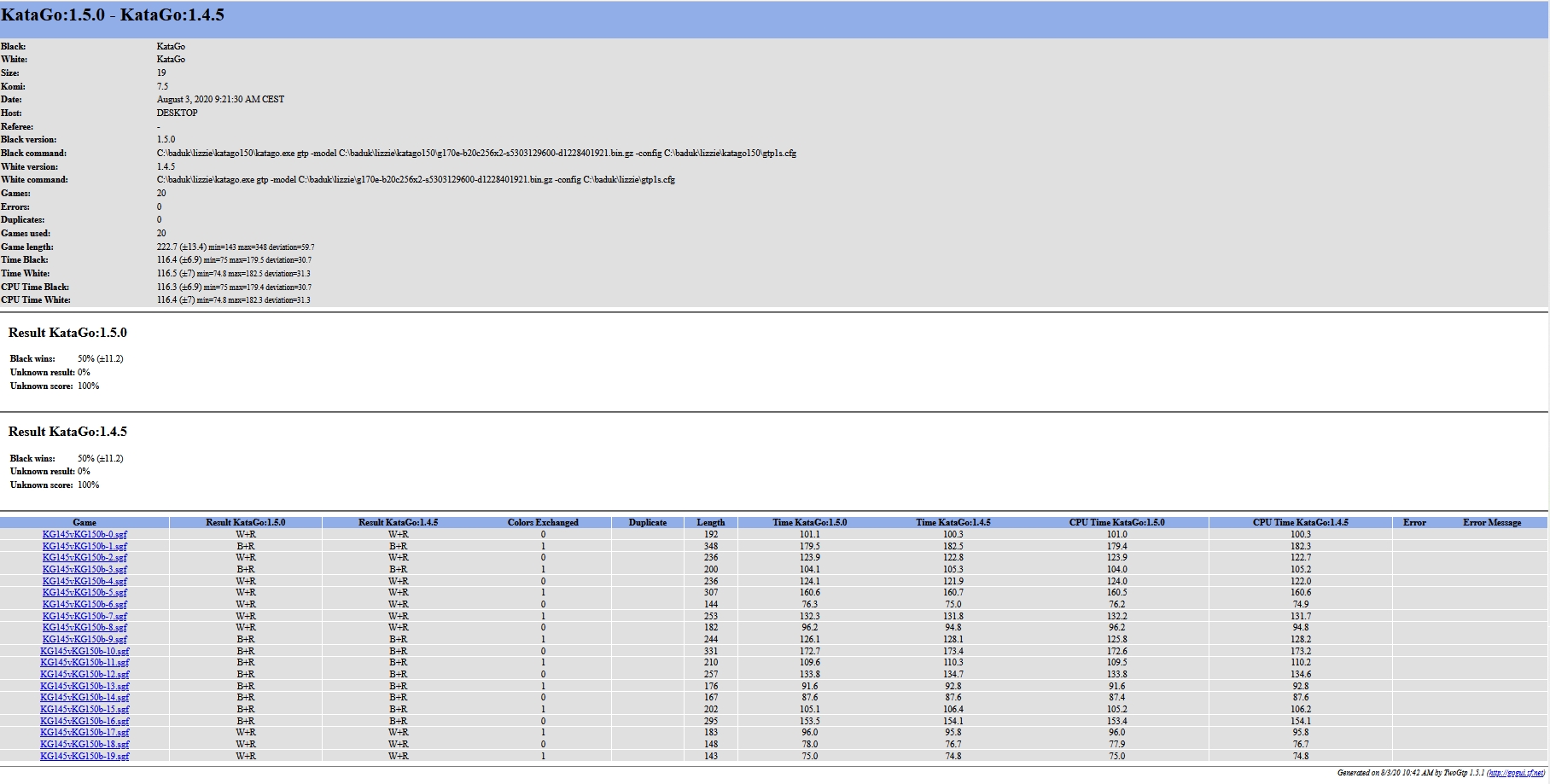
Task: Open the KG145vKG150b-8.sgf game
Action: click(x=84, y=628)
